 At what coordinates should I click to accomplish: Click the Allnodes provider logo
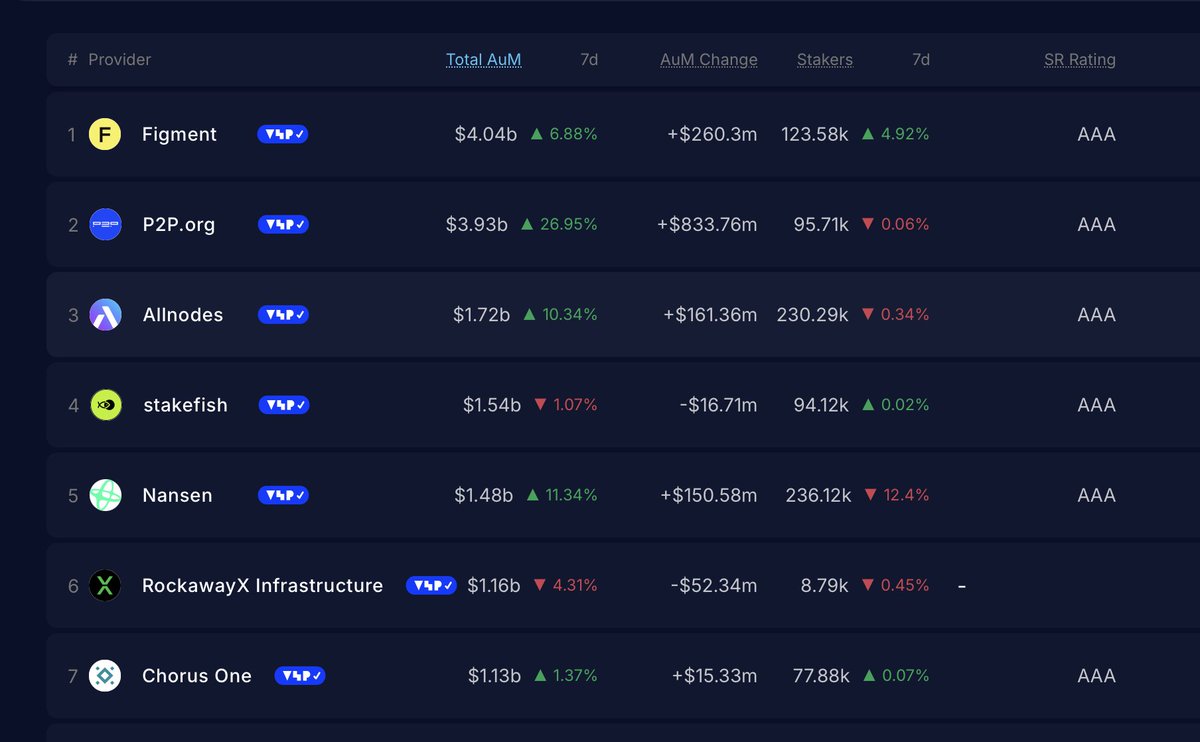pos(104,314)
